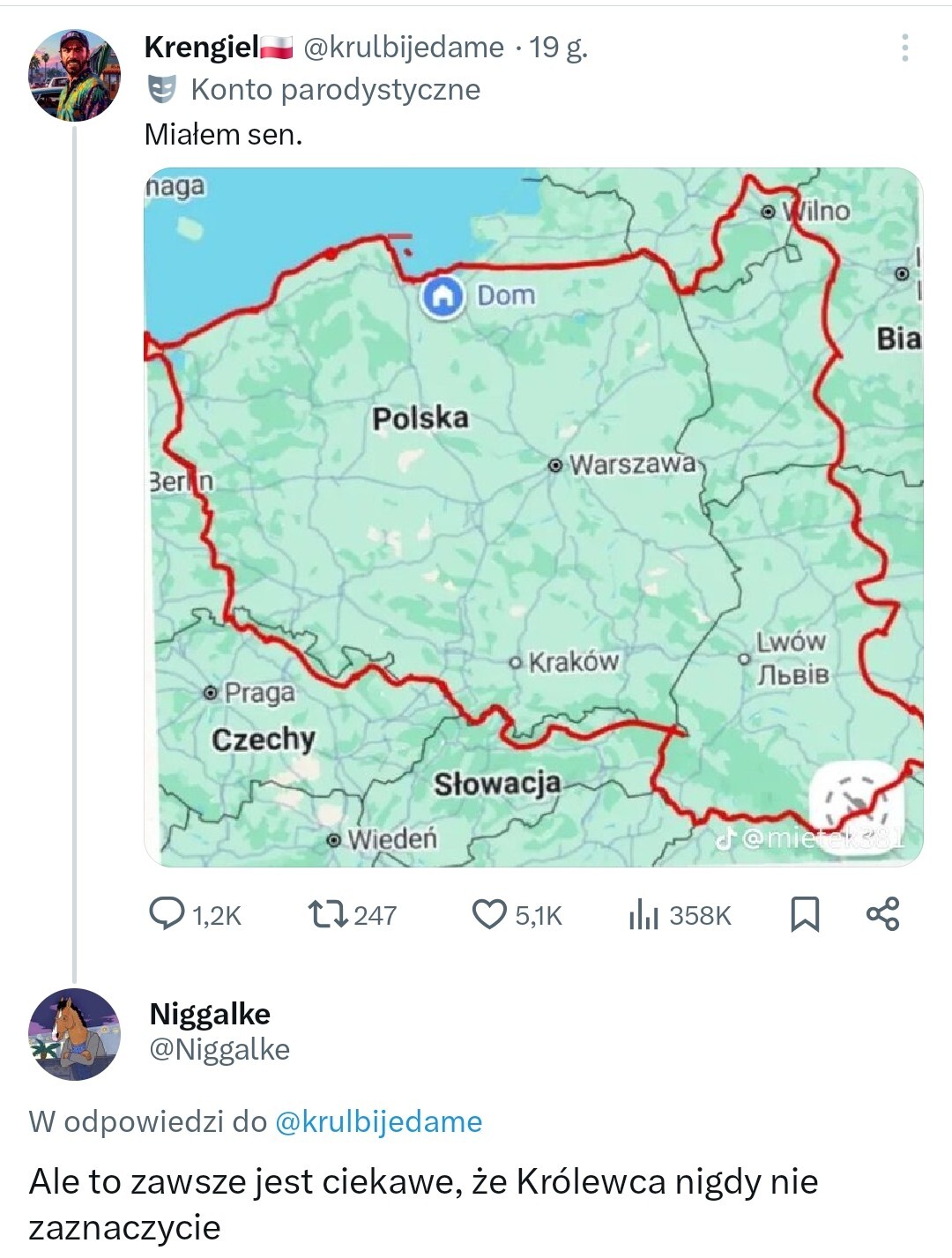The height and width of the screenshot is (1258, 952).
Task: Click the 19 g. timestamp
Action: (x=558, y=47)
